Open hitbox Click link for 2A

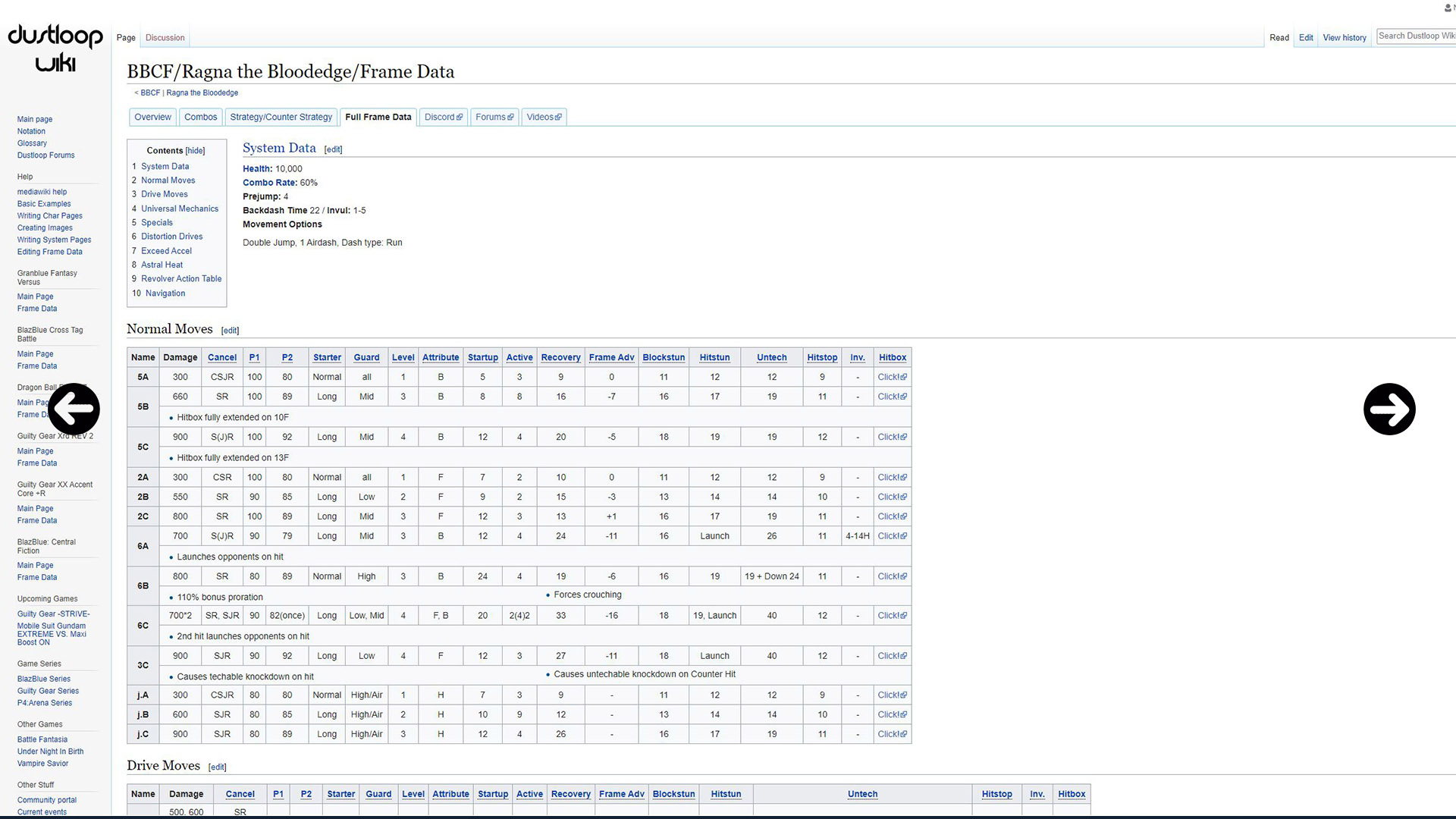click(x=892, y=477)
